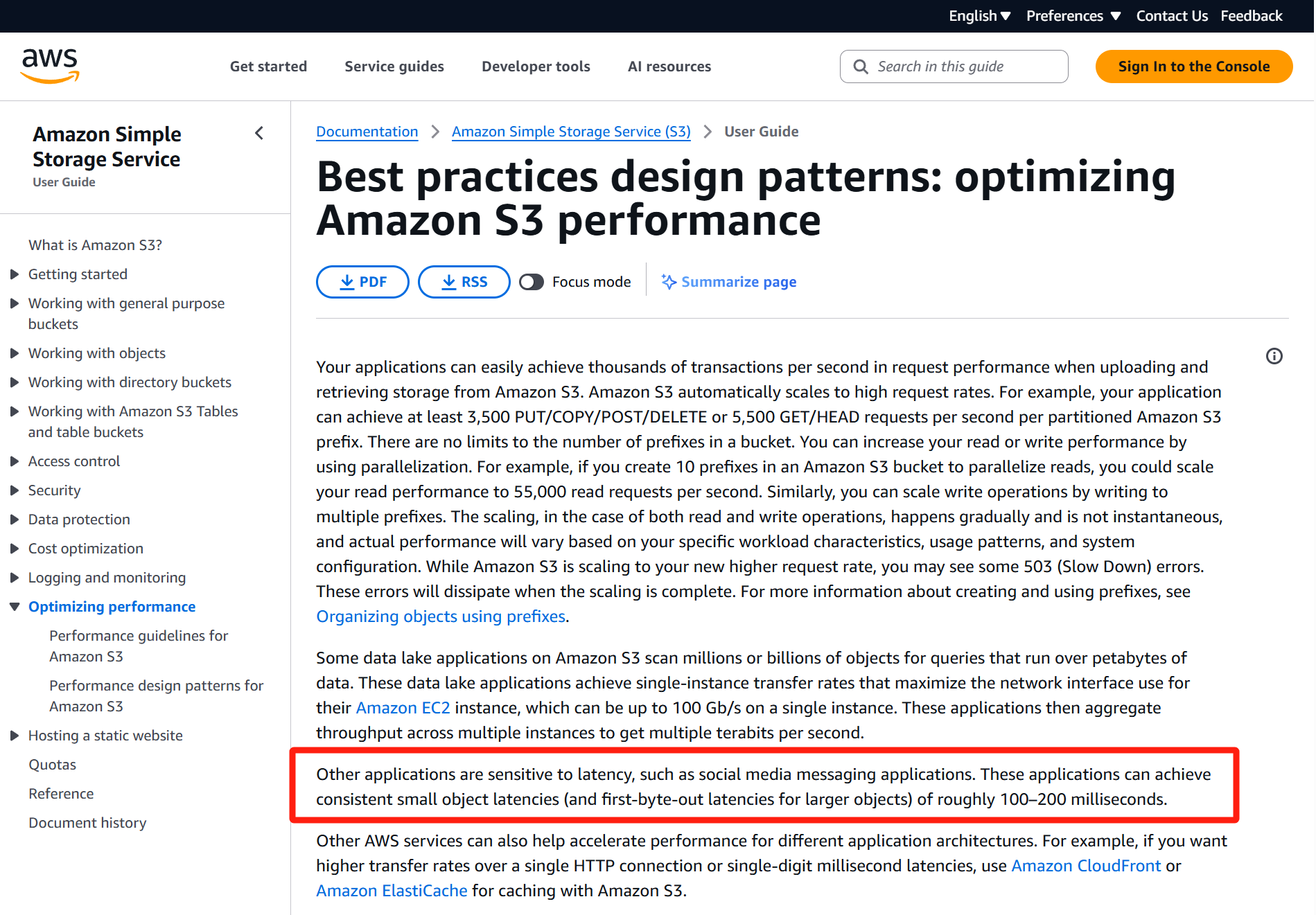1316x915 pixels.
Task: Open the Developer tools menu
Action: tap(536, 66)
